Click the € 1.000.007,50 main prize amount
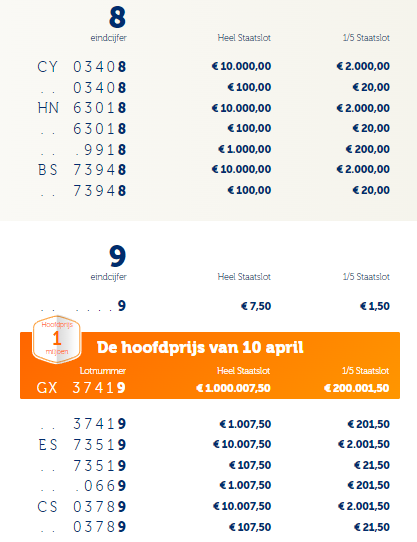417x542 pixels. (233, 388)
